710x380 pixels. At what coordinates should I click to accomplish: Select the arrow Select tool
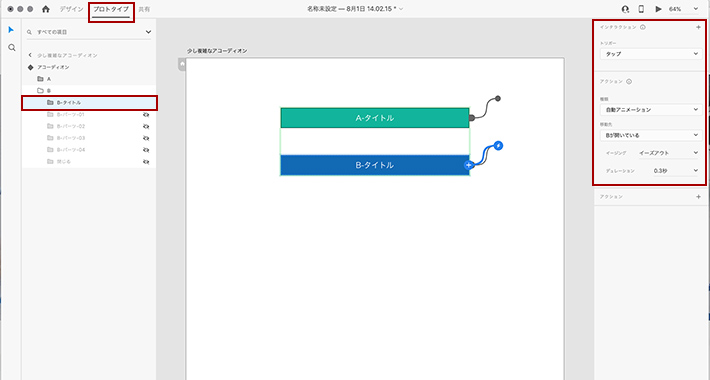coord(11,30)
